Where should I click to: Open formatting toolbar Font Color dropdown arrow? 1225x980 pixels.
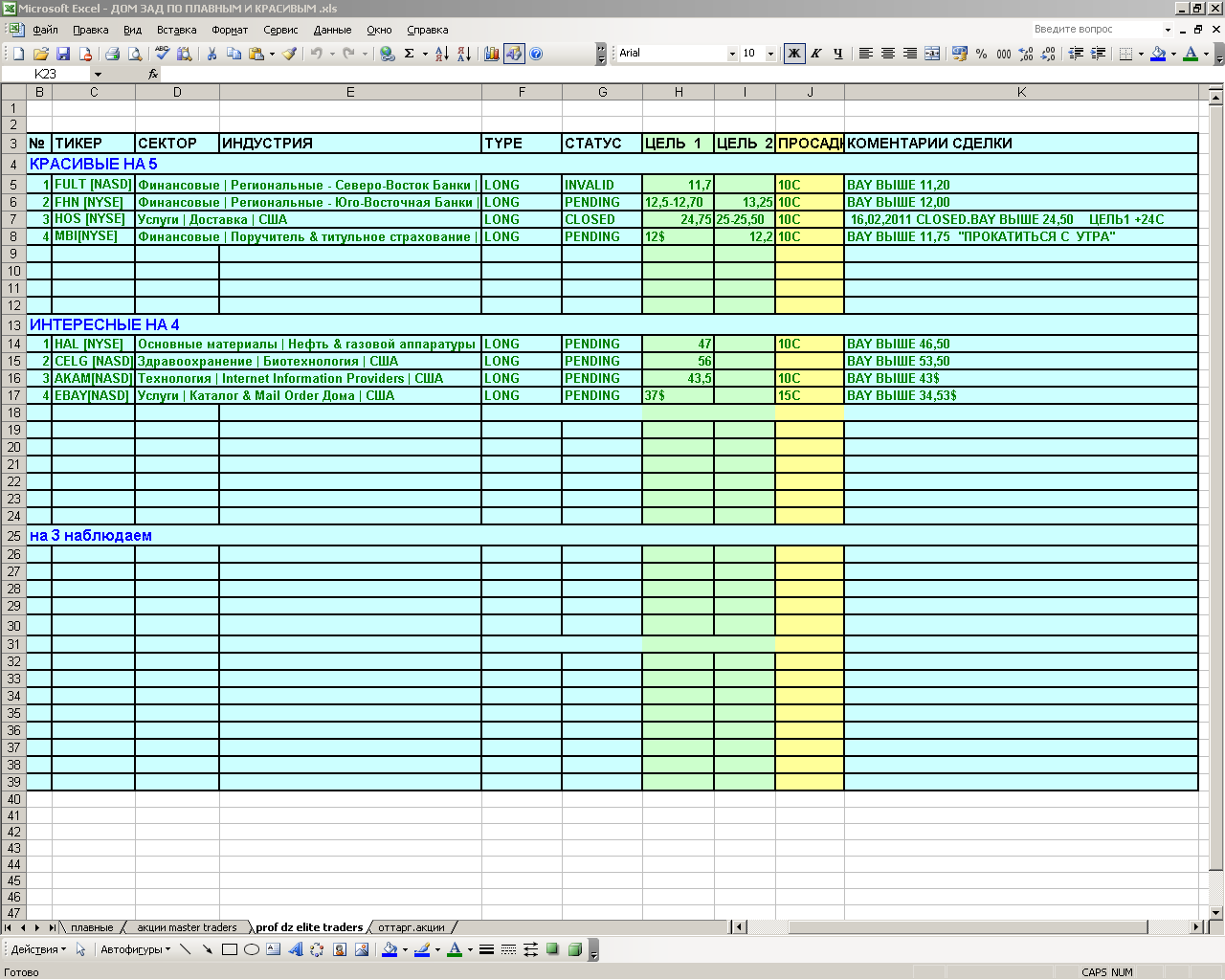click(1206, 54)
